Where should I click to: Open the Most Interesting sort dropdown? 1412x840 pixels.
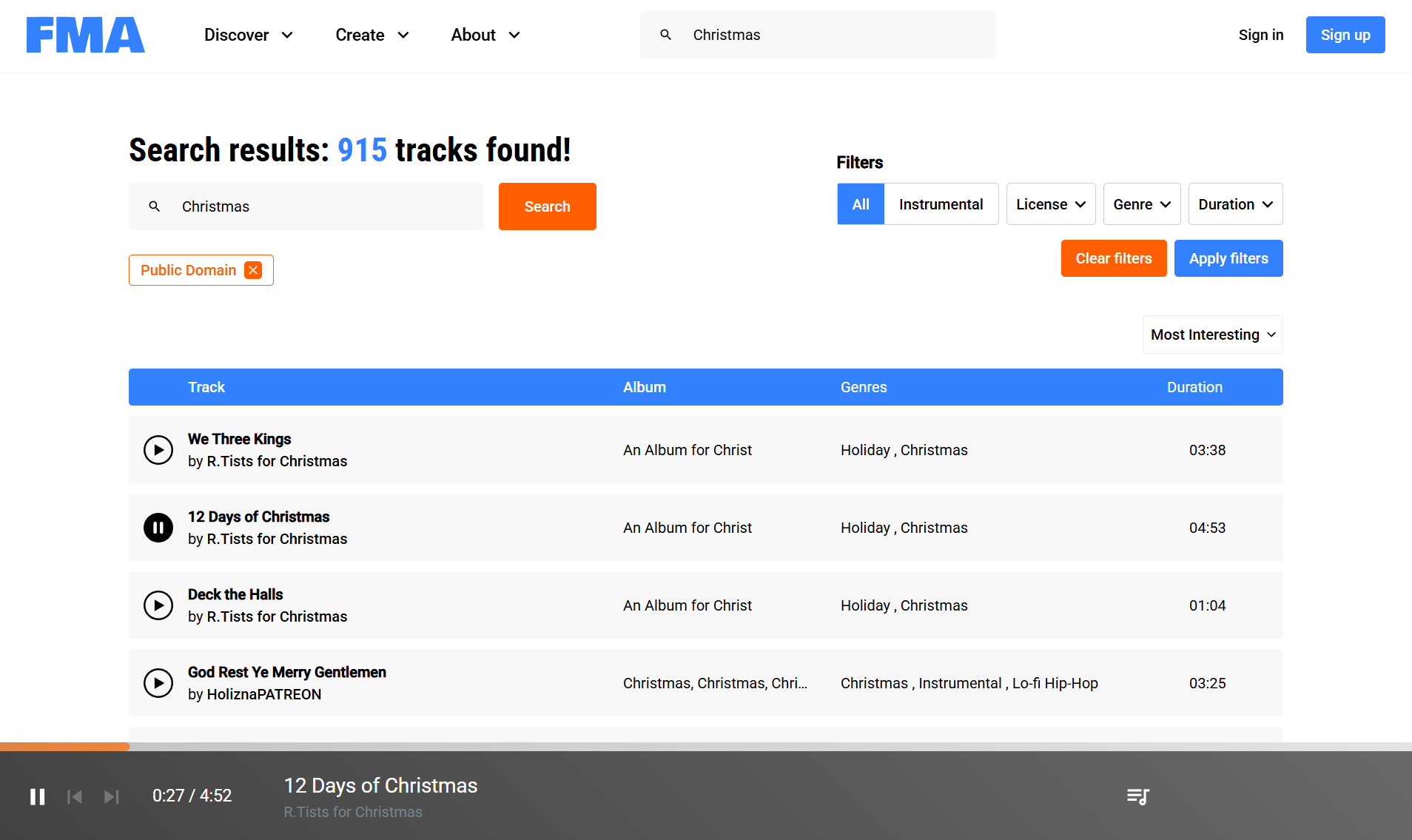(x=1212, y=335)
